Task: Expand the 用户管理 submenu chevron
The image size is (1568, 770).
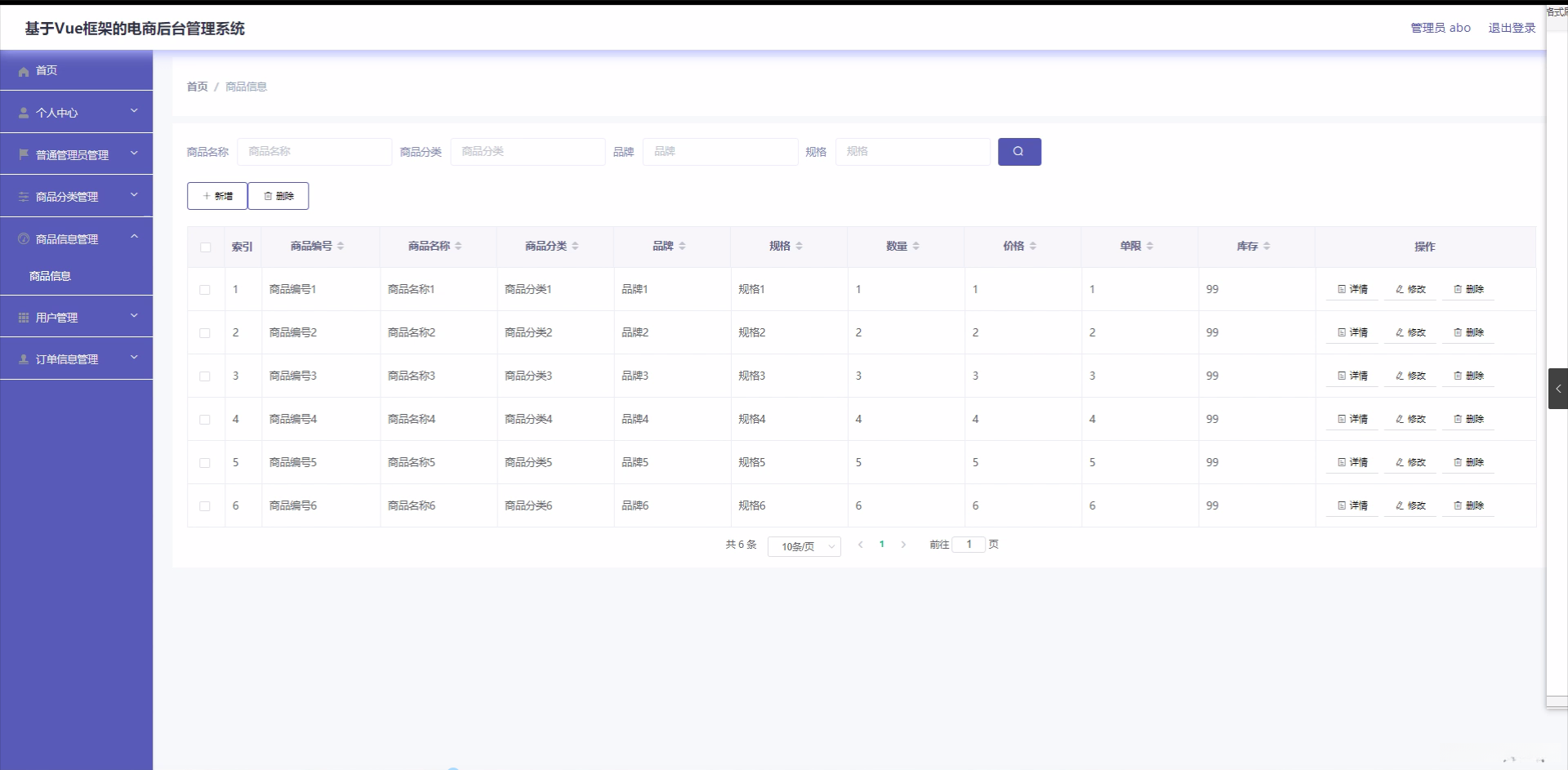Action: tap(135, 316)
